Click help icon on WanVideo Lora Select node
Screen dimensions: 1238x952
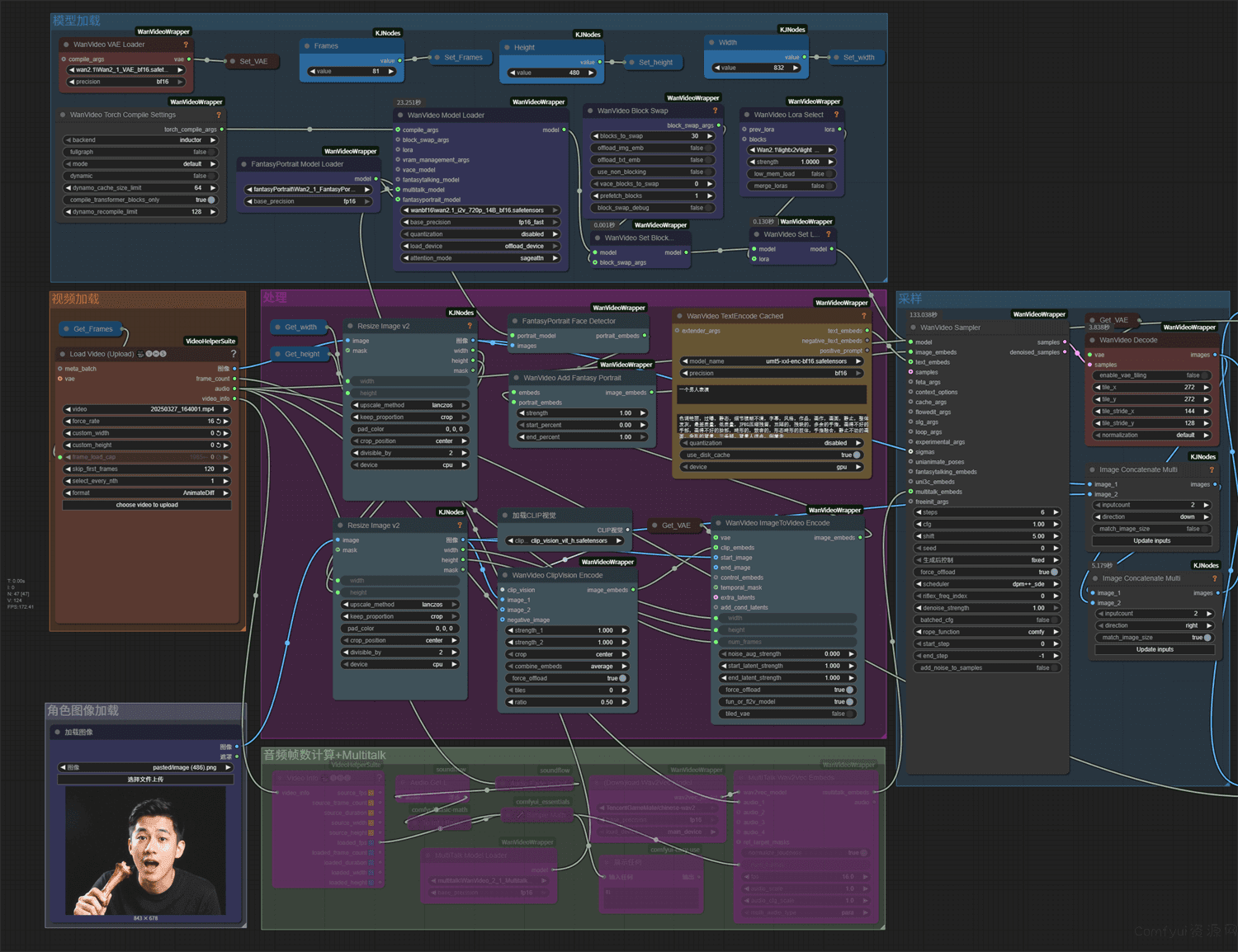tap(836, 115)
